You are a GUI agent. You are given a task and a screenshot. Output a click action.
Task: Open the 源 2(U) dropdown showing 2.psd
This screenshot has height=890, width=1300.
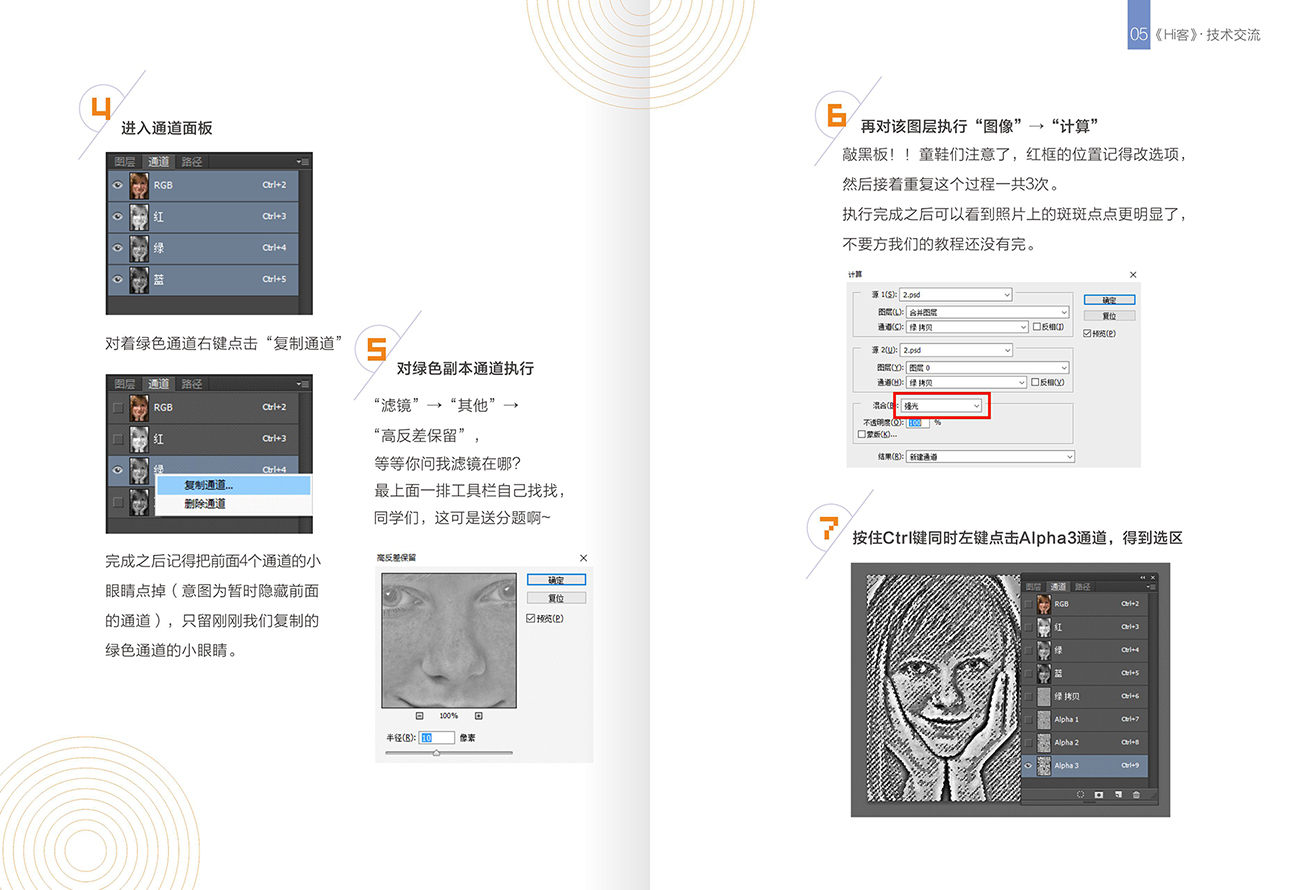pos(956,350)
